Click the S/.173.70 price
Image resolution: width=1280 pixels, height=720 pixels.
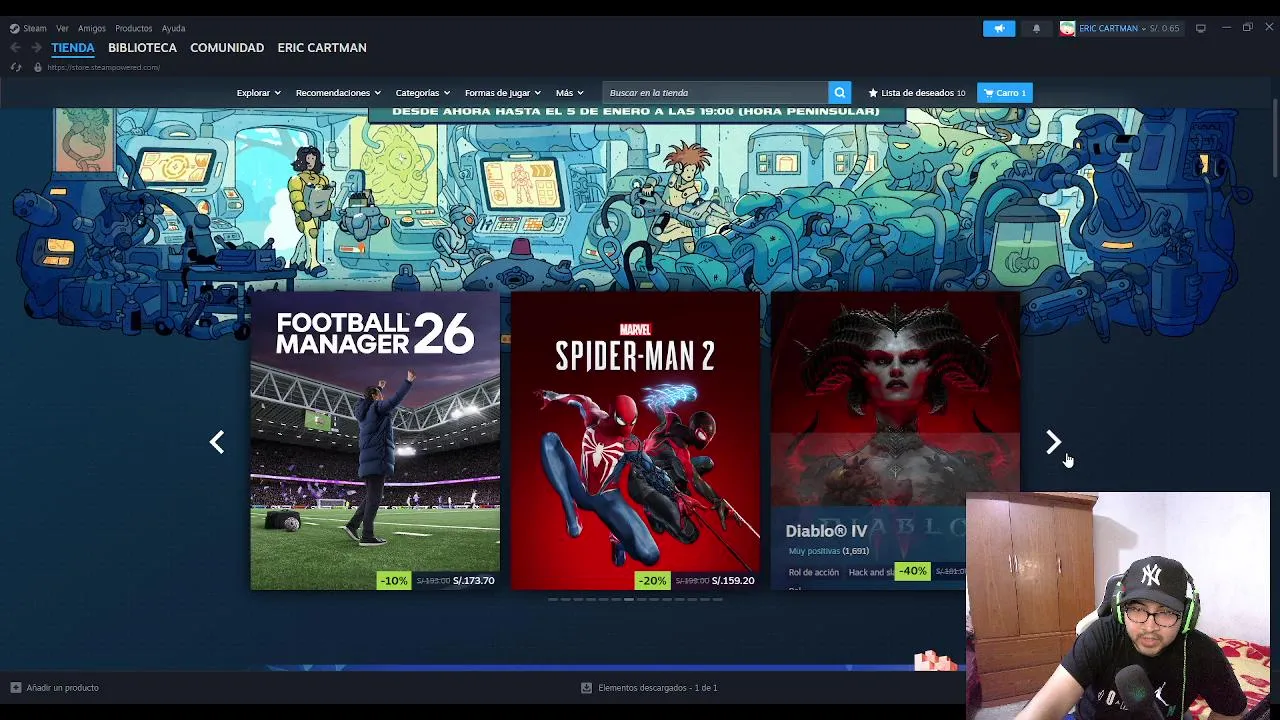point(473,580)
